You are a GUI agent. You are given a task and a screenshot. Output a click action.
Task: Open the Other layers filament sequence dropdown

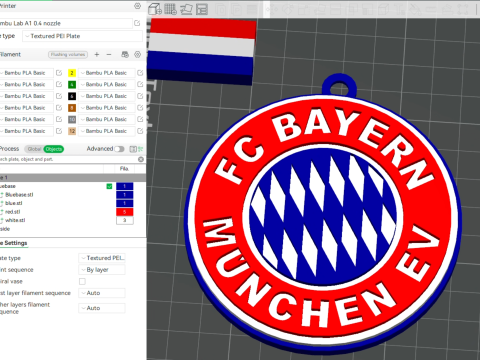(x=102, y=308)
